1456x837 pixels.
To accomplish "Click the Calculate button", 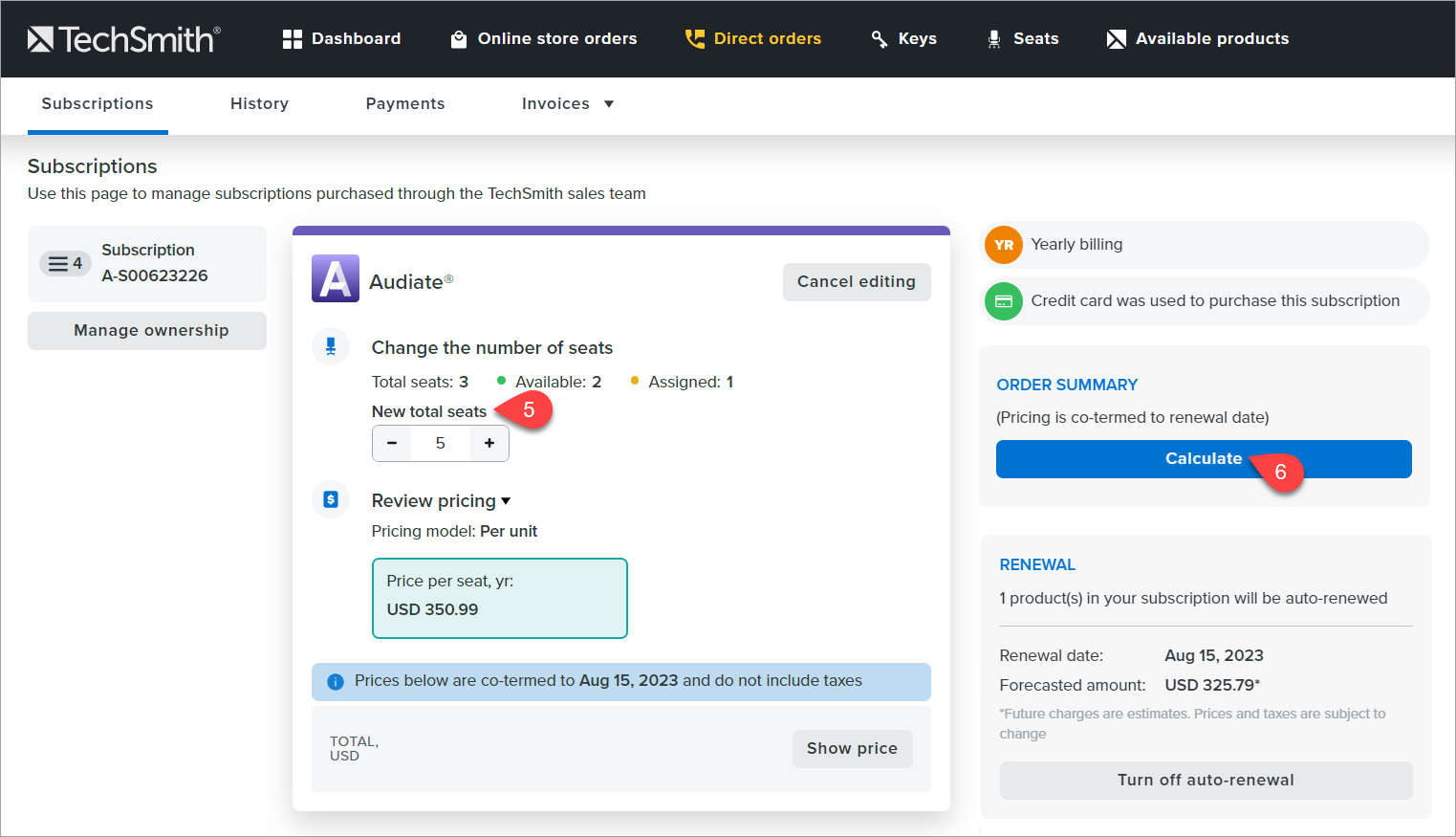I will tap(1204, 459).
